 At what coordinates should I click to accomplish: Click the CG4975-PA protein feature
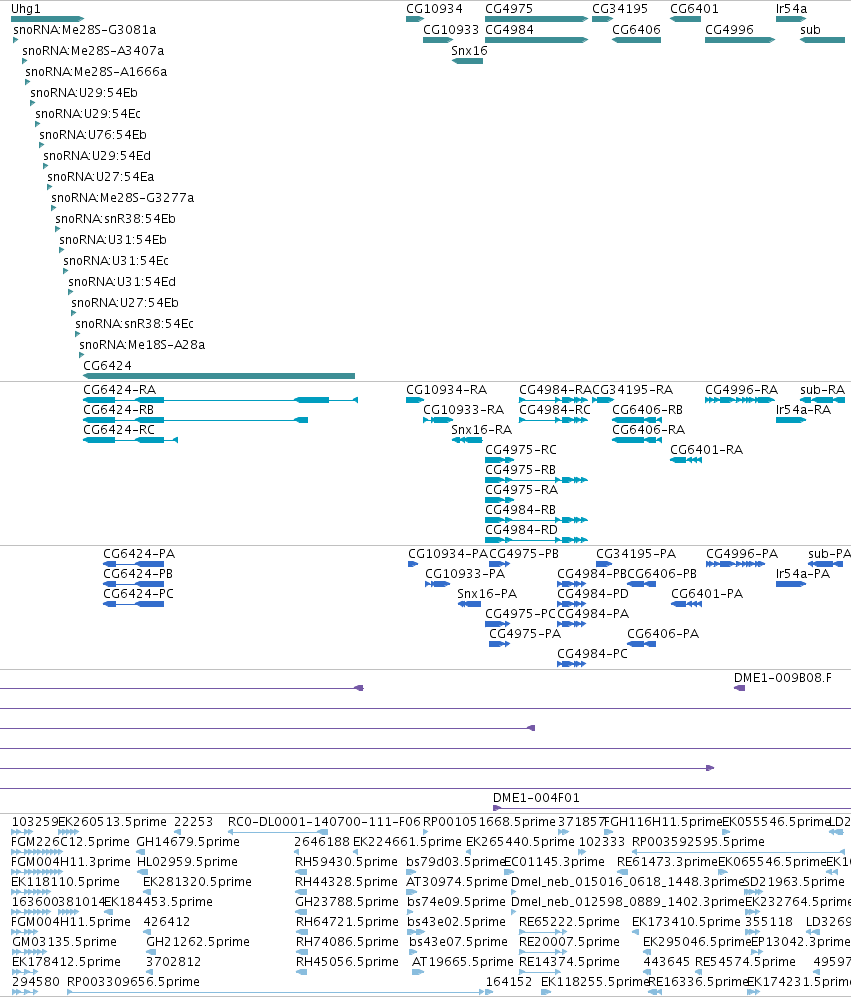tap(499, 643)
